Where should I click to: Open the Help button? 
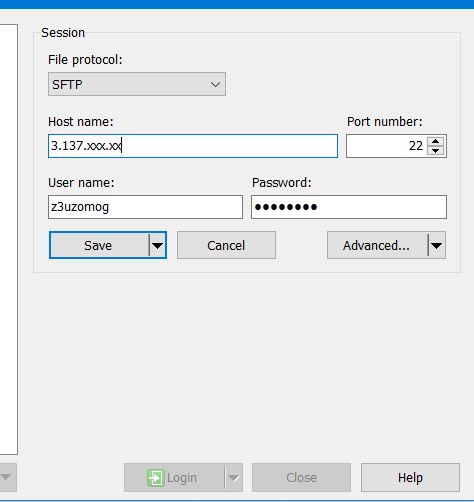tap(410, 478)
